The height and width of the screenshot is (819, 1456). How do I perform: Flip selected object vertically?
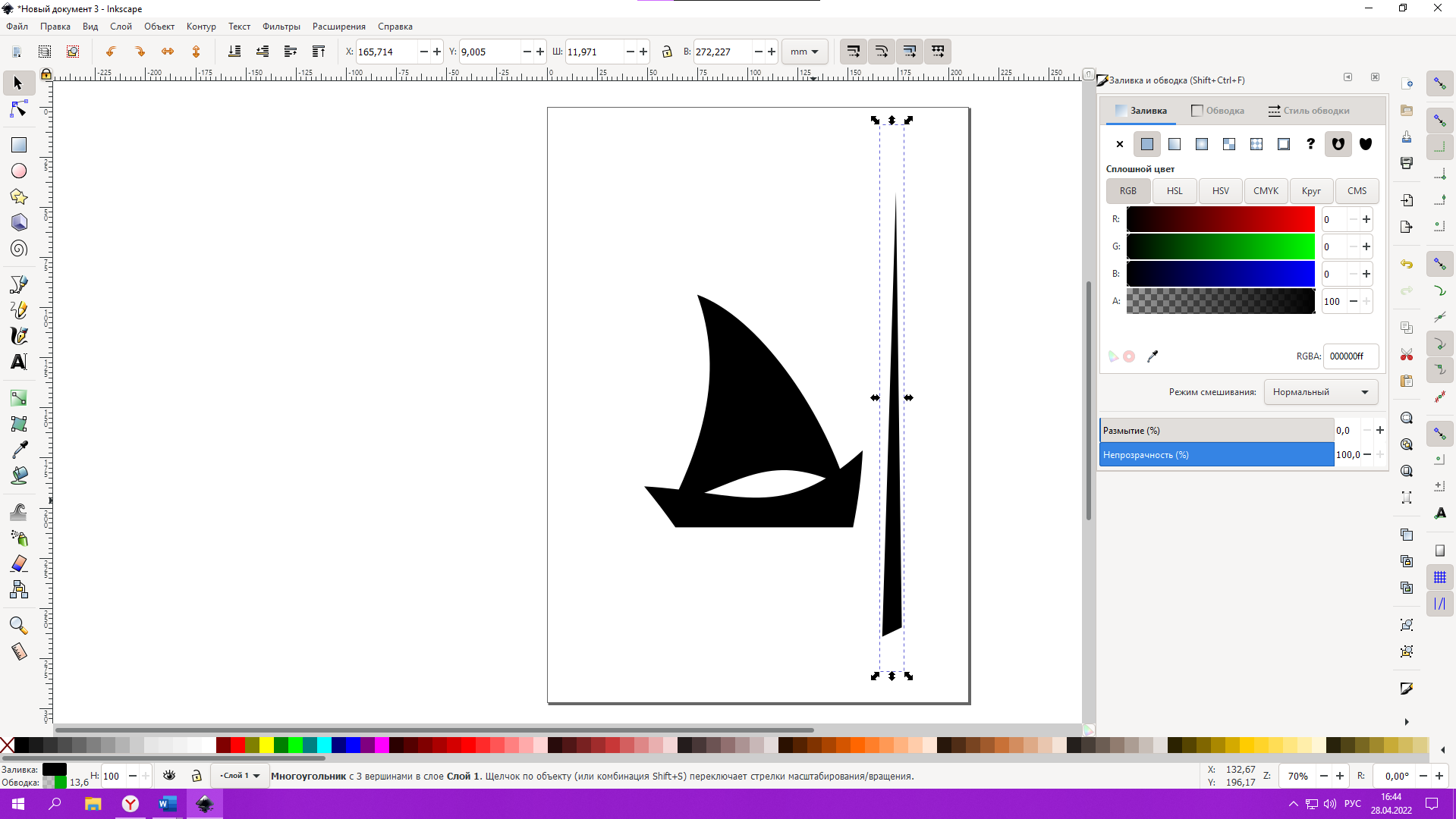tap(196, 52)
